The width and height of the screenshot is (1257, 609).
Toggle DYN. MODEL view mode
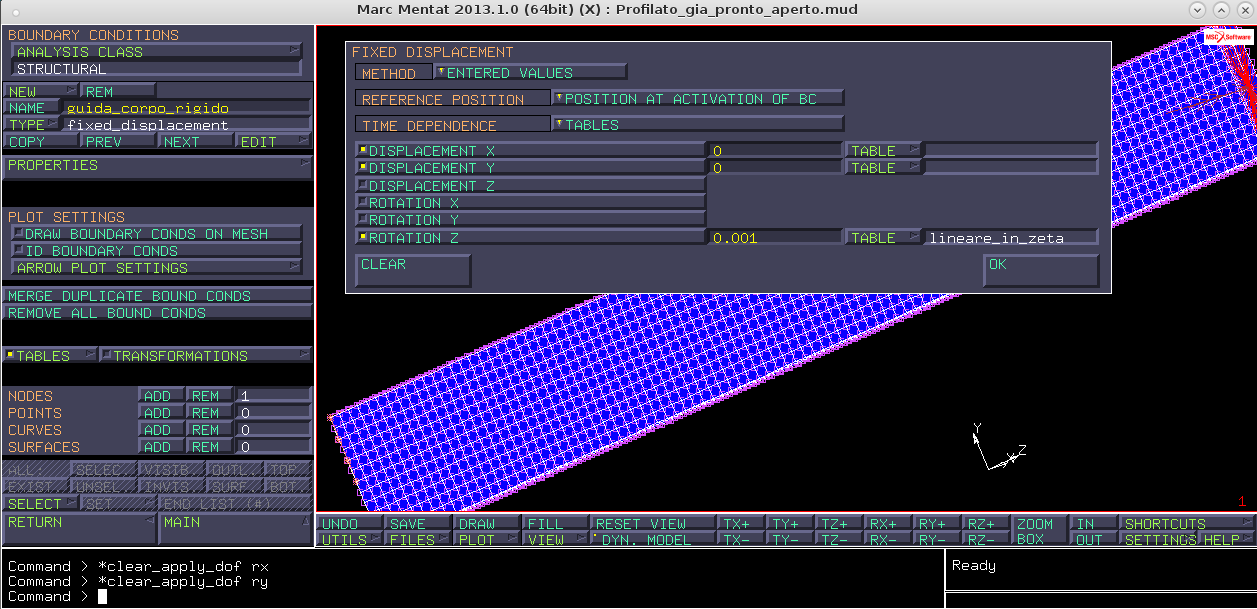point(653,540)
